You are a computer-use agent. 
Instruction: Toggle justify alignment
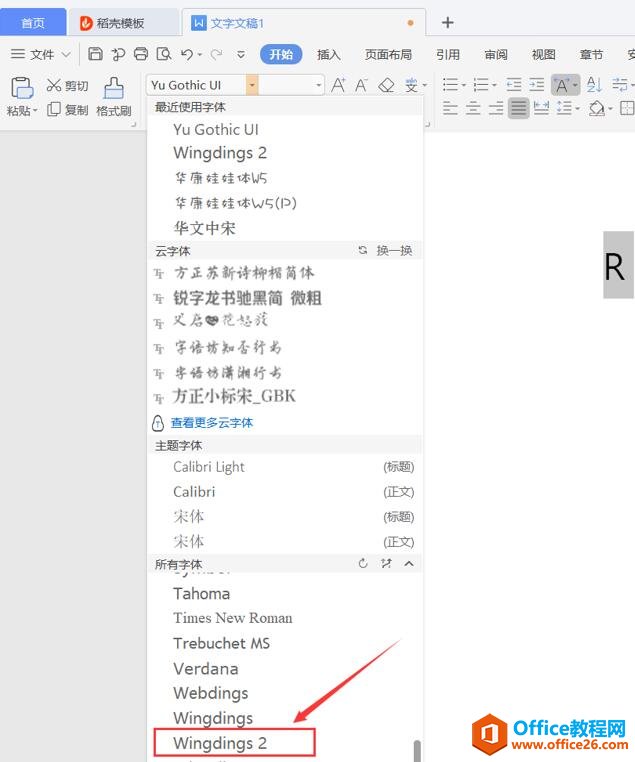click(519, 108)
